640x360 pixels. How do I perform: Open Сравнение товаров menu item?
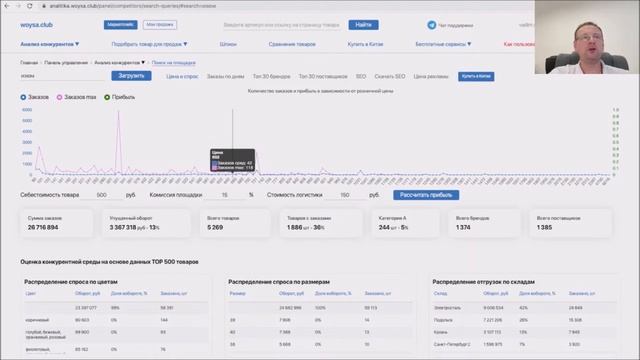[x=292, y=44]
